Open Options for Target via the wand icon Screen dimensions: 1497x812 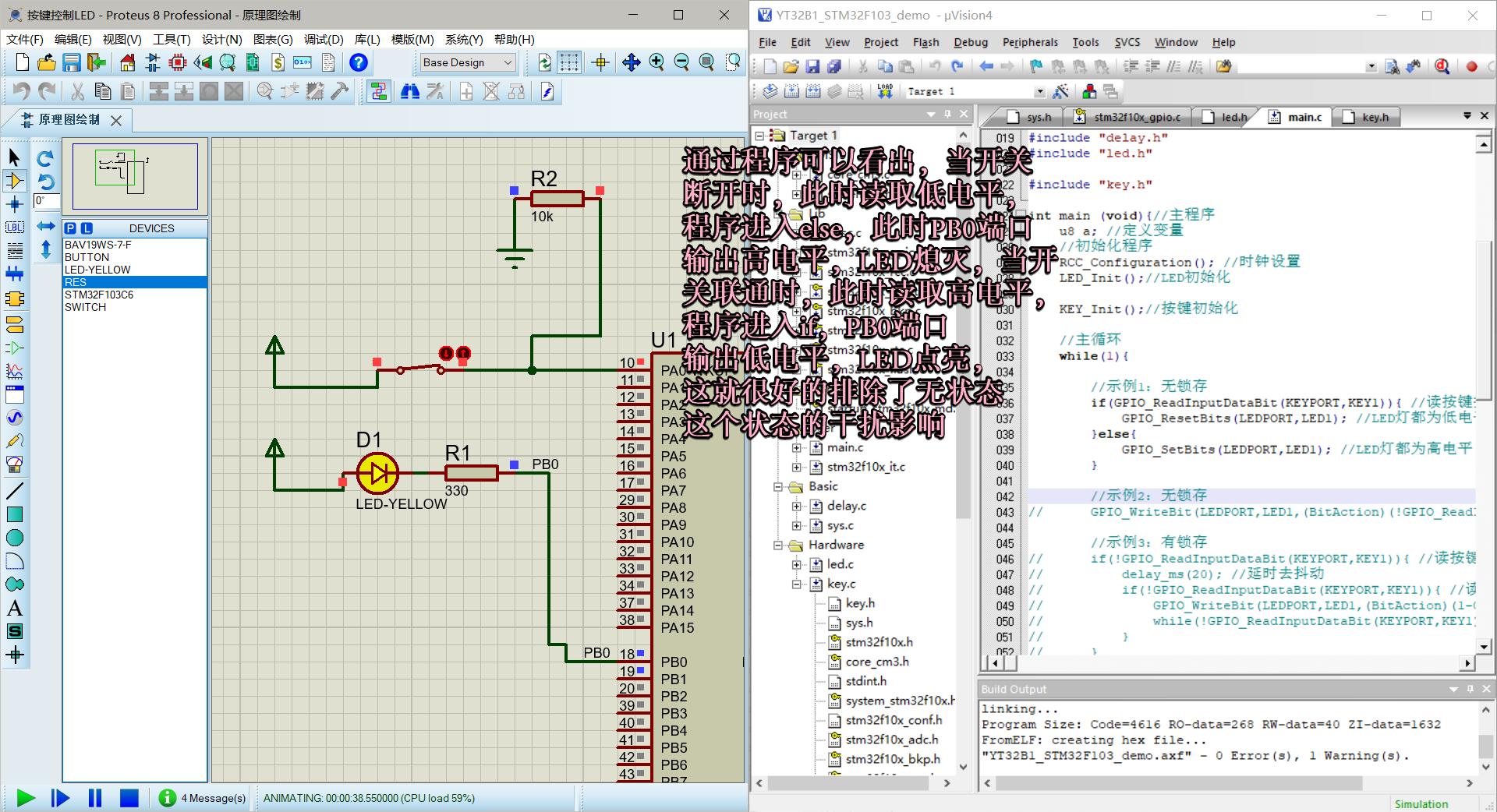tap(1062, 91)
